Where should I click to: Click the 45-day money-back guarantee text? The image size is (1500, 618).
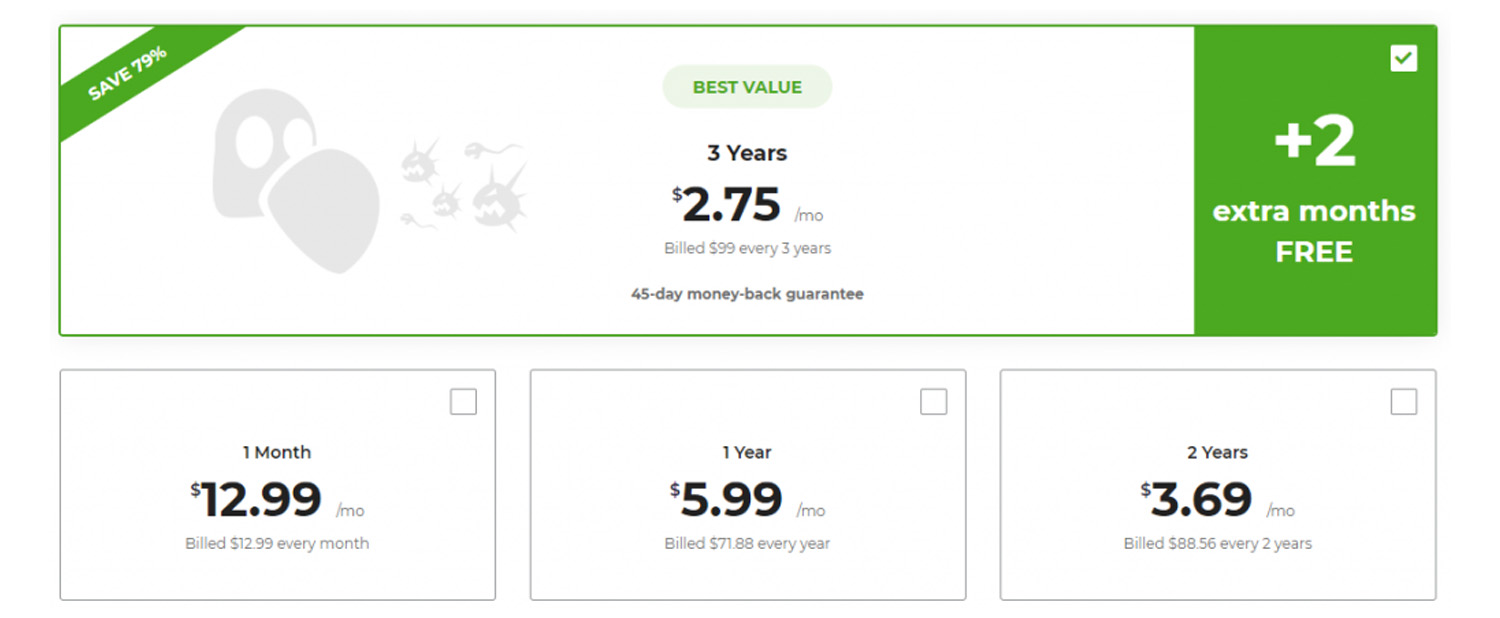(747, 294)
